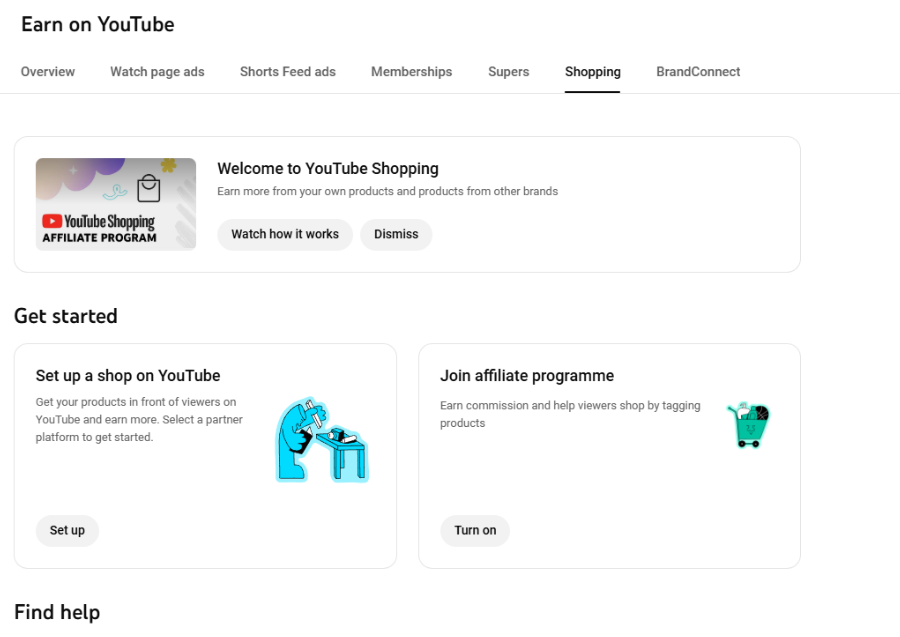Click the green shopping cart illustration
Screen dimensions: 900x637
(748, 425)
